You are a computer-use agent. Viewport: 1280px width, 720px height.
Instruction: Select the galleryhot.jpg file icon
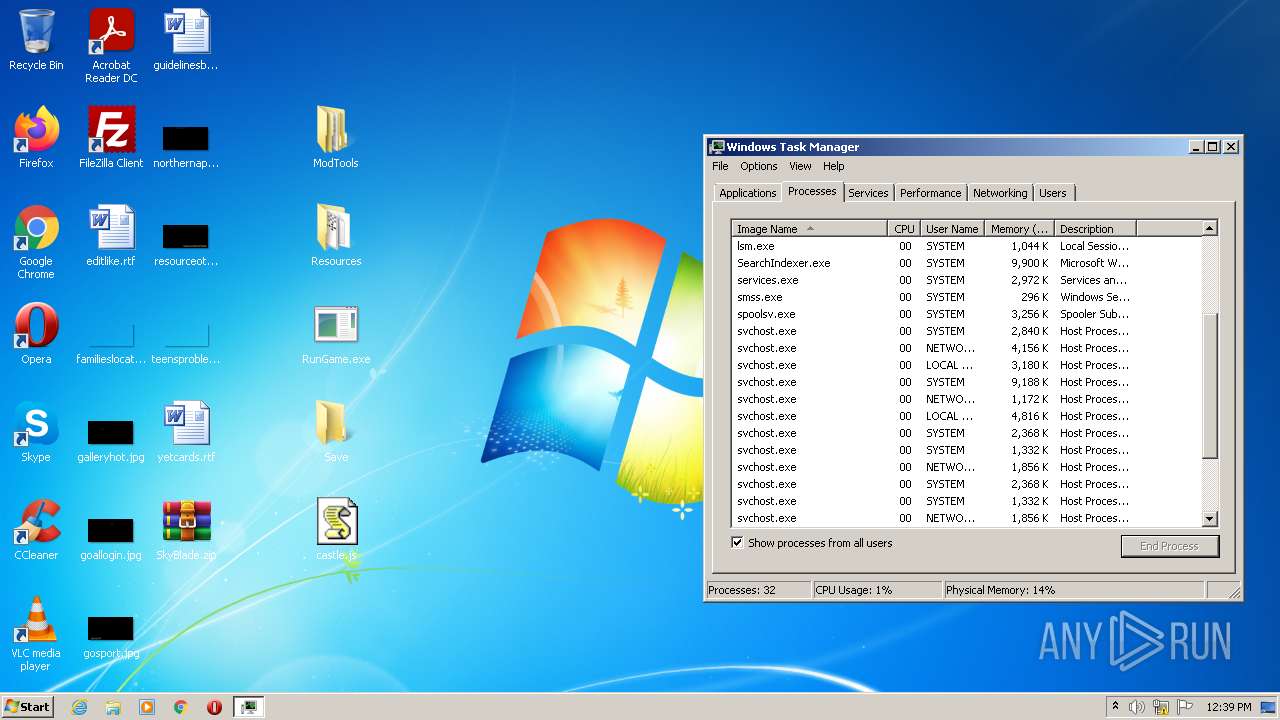coord(111,440)
